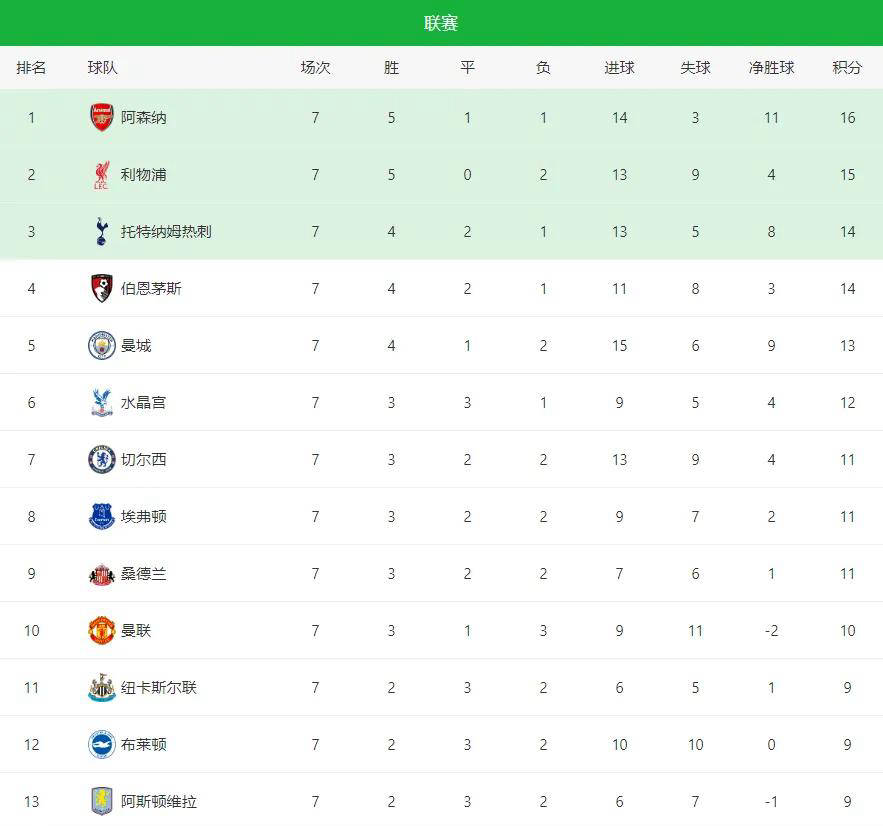Click the 进球 column header
The width and height of the screenshot is (883, 826).
click(619, 68)
